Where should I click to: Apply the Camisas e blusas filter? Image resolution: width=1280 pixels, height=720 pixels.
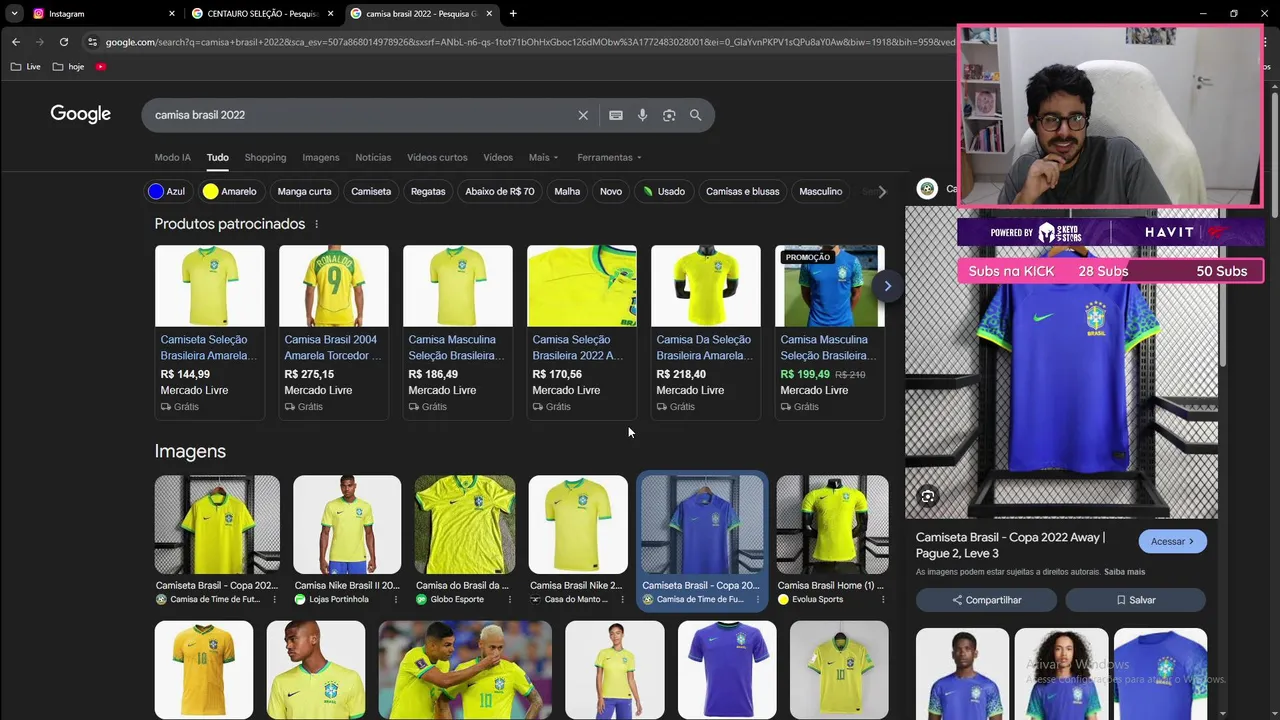pyautogui.click(x=742, y=191)
